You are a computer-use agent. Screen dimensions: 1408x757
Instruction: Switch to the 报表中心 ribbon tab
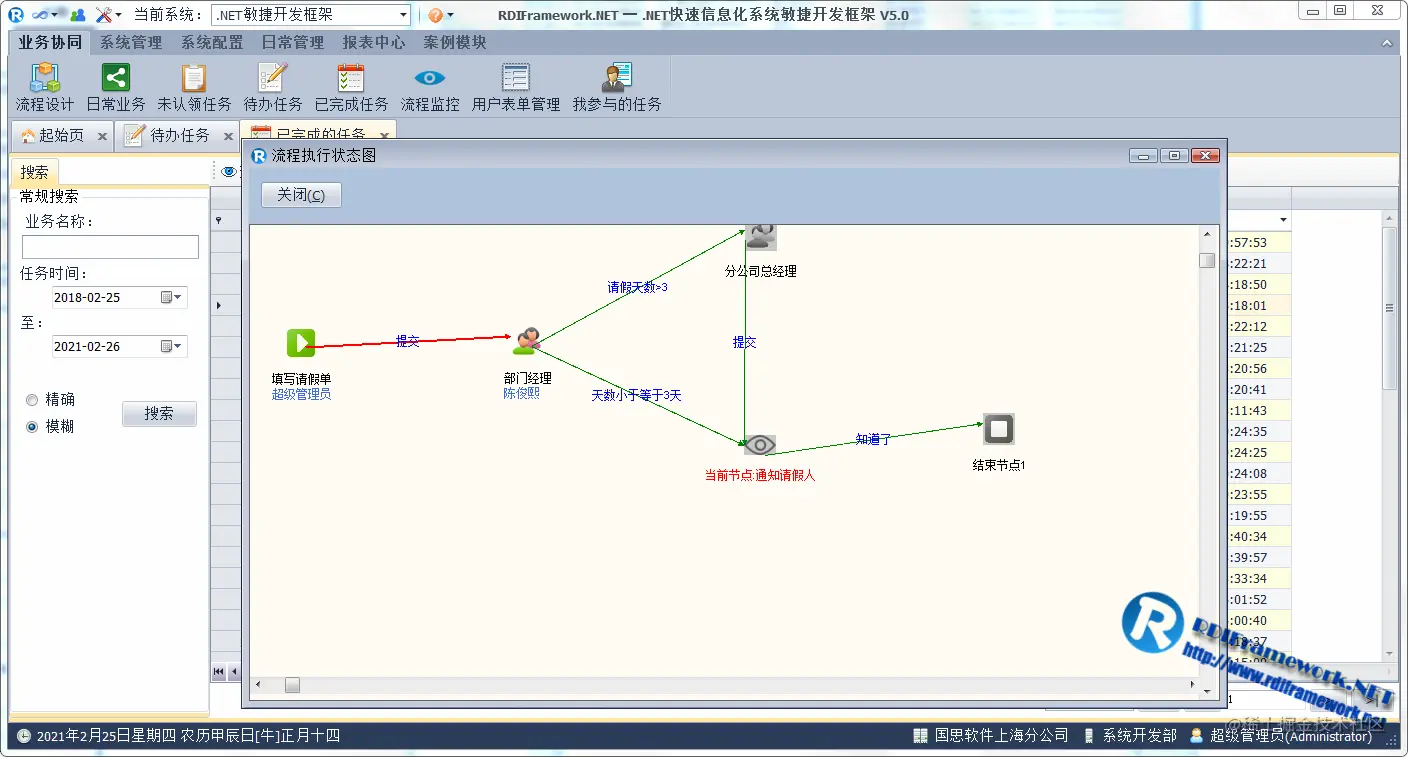(374, 42)
